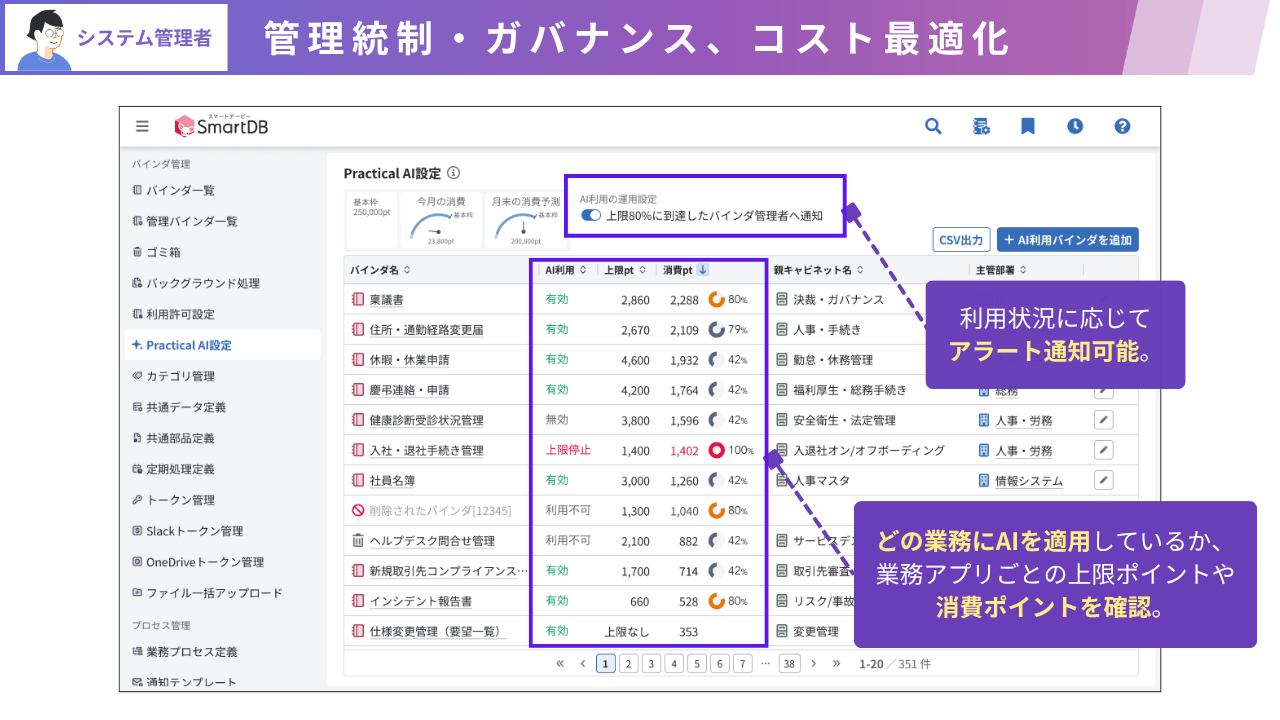Click the bookmark icon in the top bar
1280x720 pixels.
click(1028, 126)
